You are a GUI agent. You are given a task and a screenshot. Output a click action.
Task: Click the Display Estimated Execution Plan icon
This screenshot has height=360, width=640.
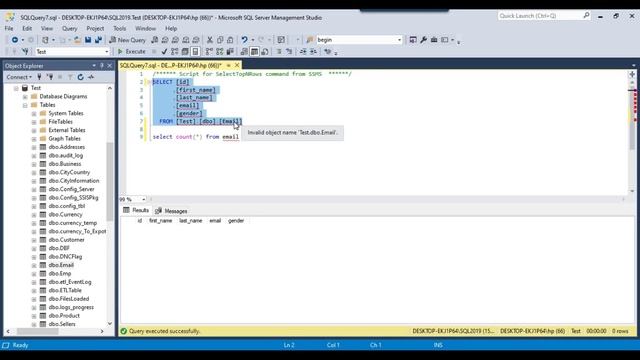175,51
